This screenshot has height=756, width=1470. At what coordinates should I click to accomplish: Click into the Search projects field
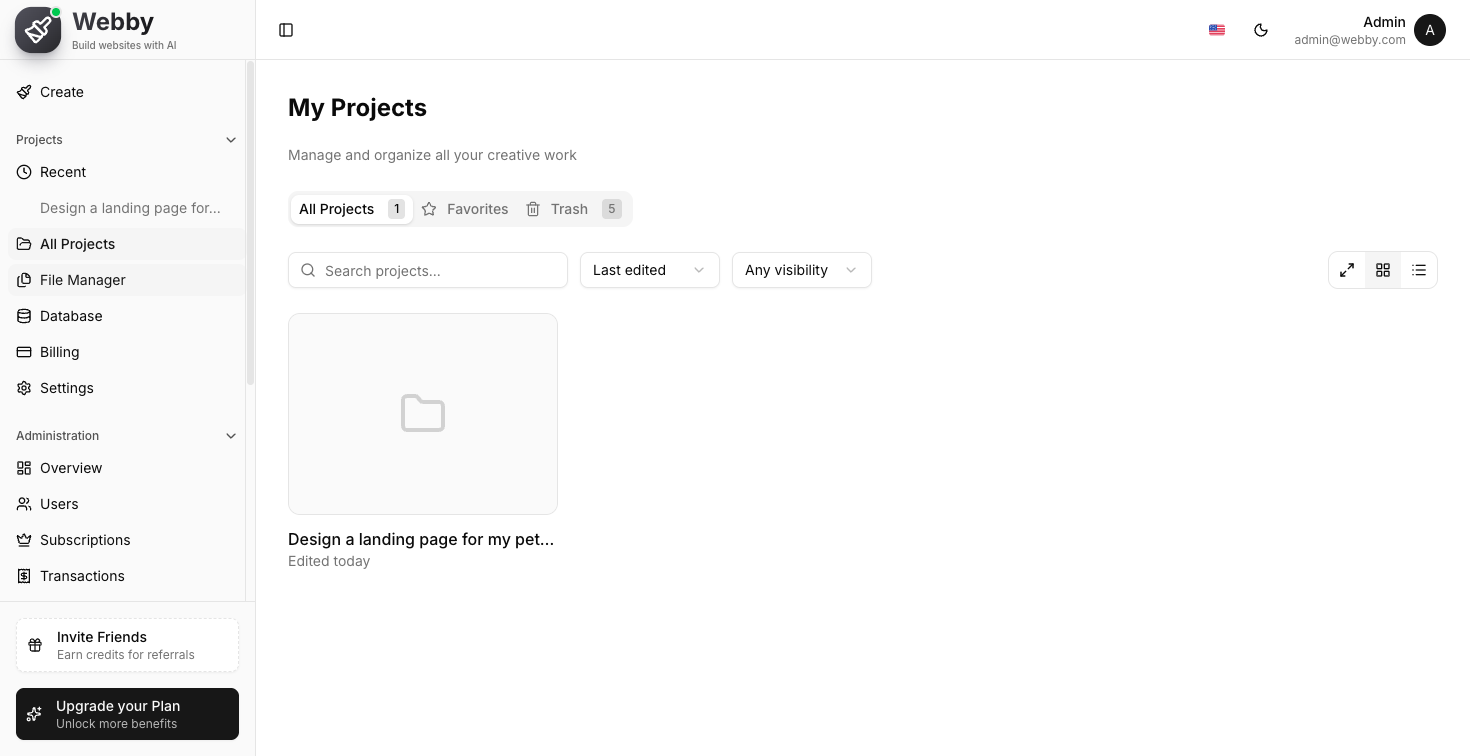(x=428, y=270)
